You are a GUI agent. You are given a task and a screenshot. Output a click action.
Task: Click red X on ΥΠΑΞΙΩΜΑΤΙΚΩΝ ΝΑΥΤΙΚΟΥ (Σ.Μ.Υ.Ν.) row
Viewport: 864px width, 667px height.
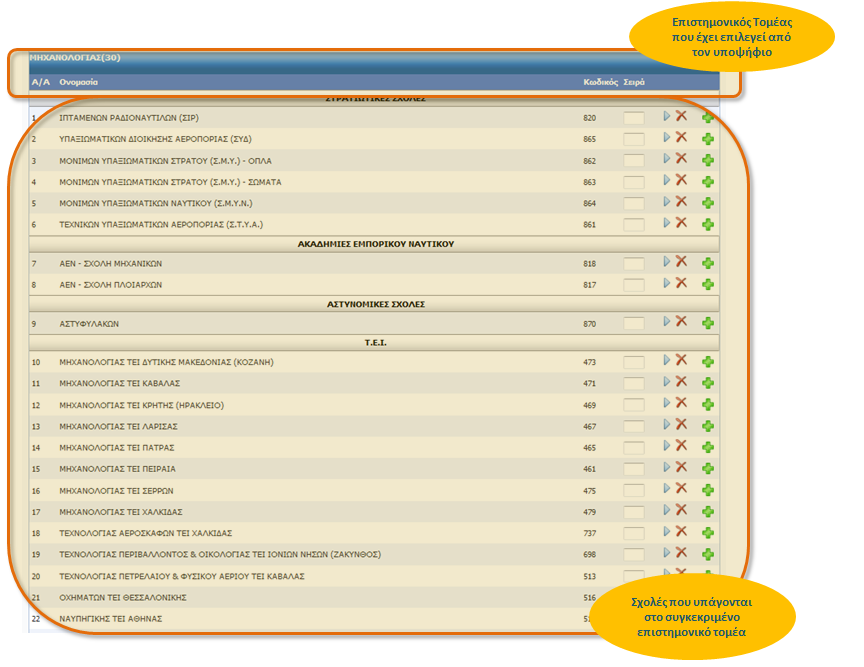point(682,201)
